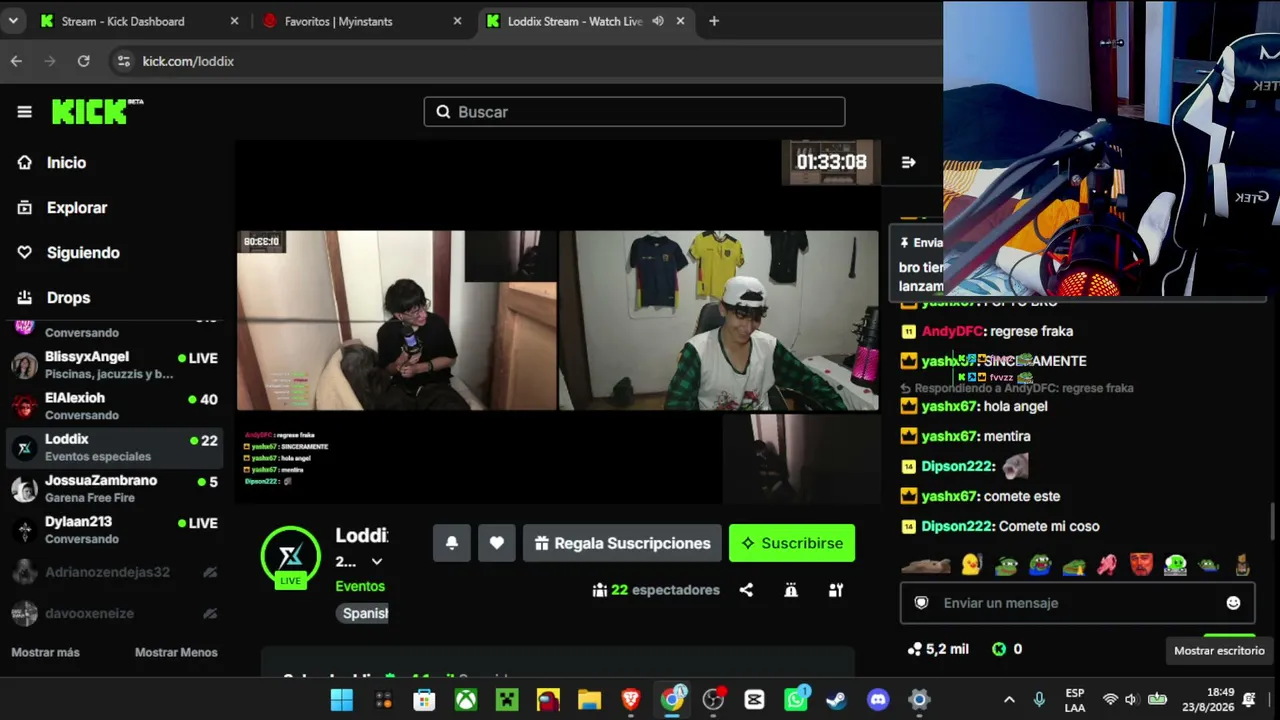Click the stream video player
The height and width of the screenshot is (720, 1280).
click(x=558, y=321)
